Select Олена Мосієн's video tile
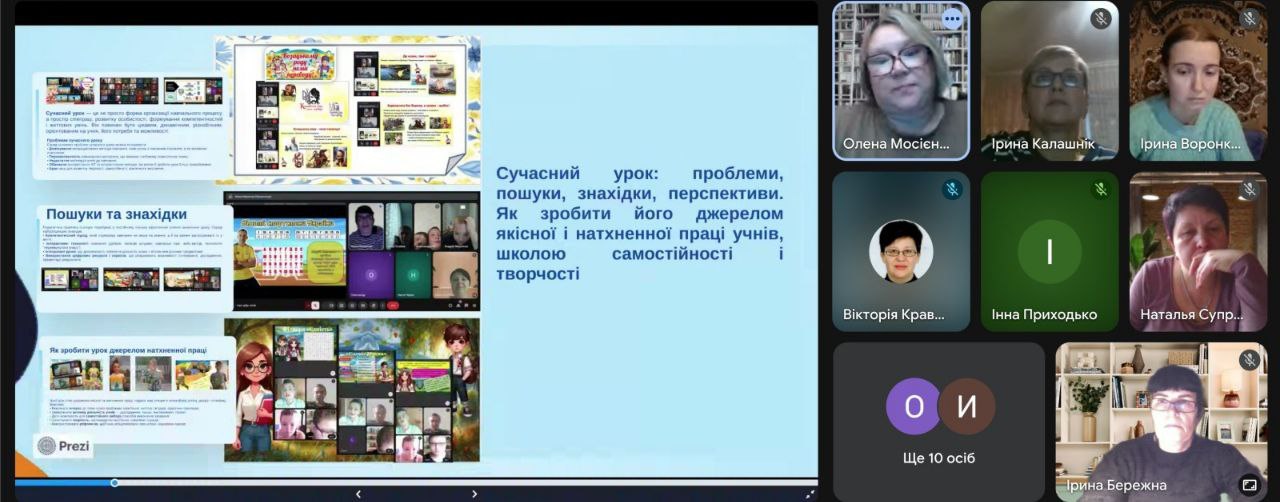 pyautogui.click(x=900, y=80)
